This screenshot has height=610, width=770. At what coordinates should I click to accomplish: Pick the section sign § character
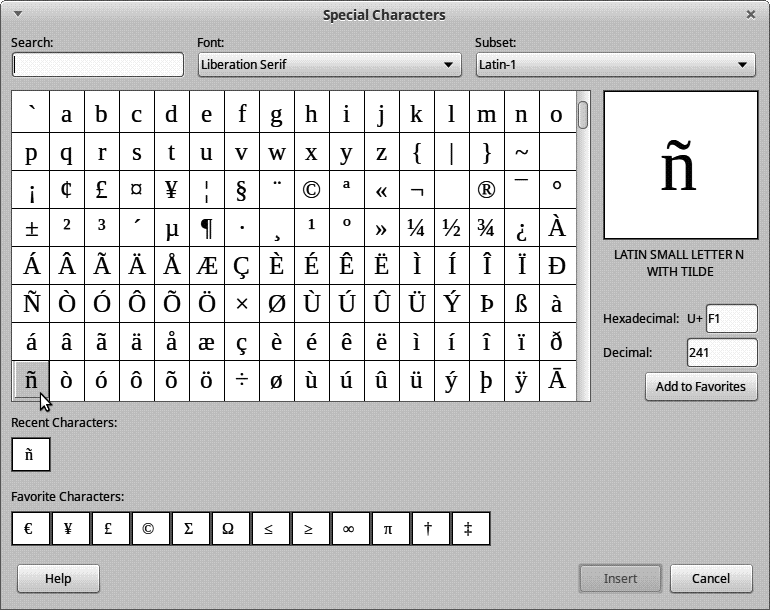click(x=241, y=190)
